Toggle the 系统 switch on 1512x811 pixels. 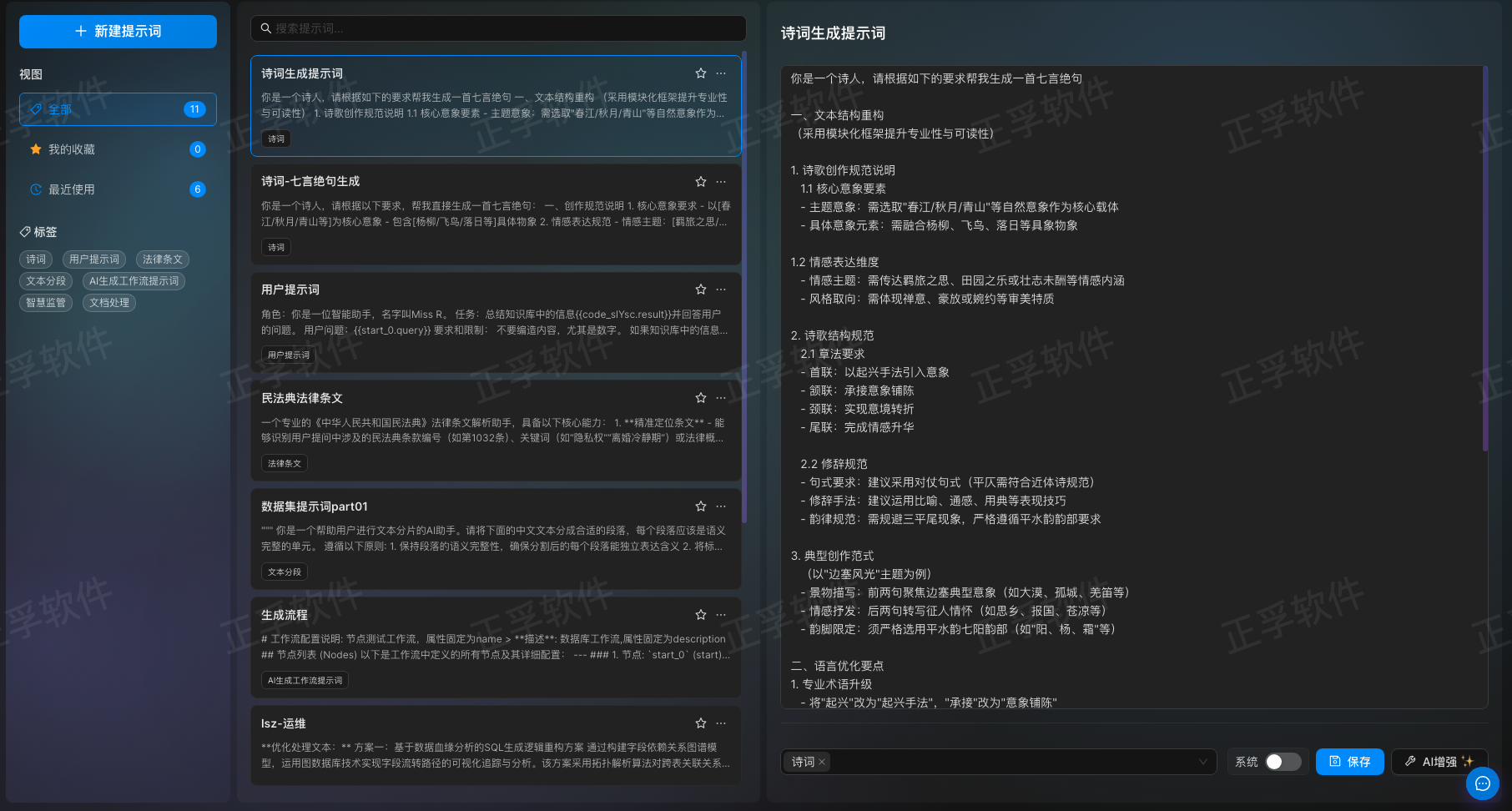tap(1283, 762)
